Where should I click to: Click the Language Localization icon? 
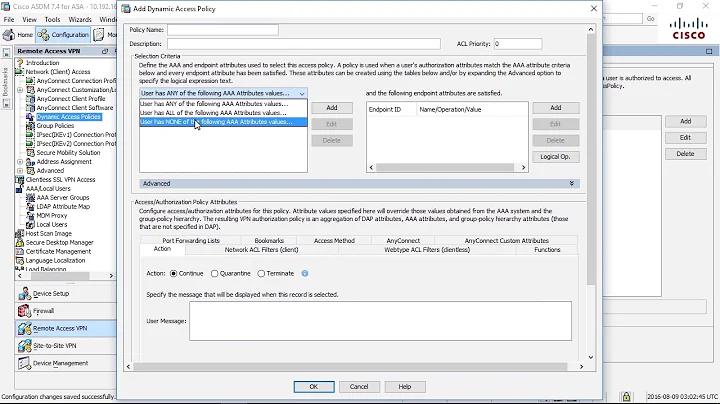tap(20, 260)
